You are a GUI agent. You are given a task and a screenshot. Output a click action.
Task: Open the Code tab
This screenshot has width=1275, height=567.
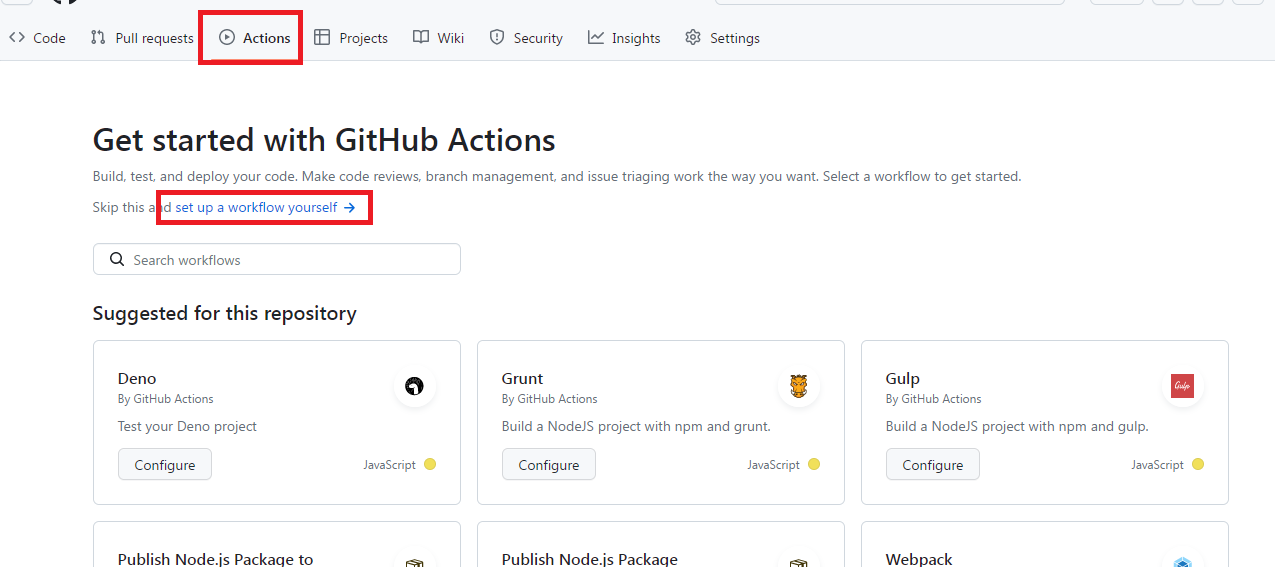[37, 38]
